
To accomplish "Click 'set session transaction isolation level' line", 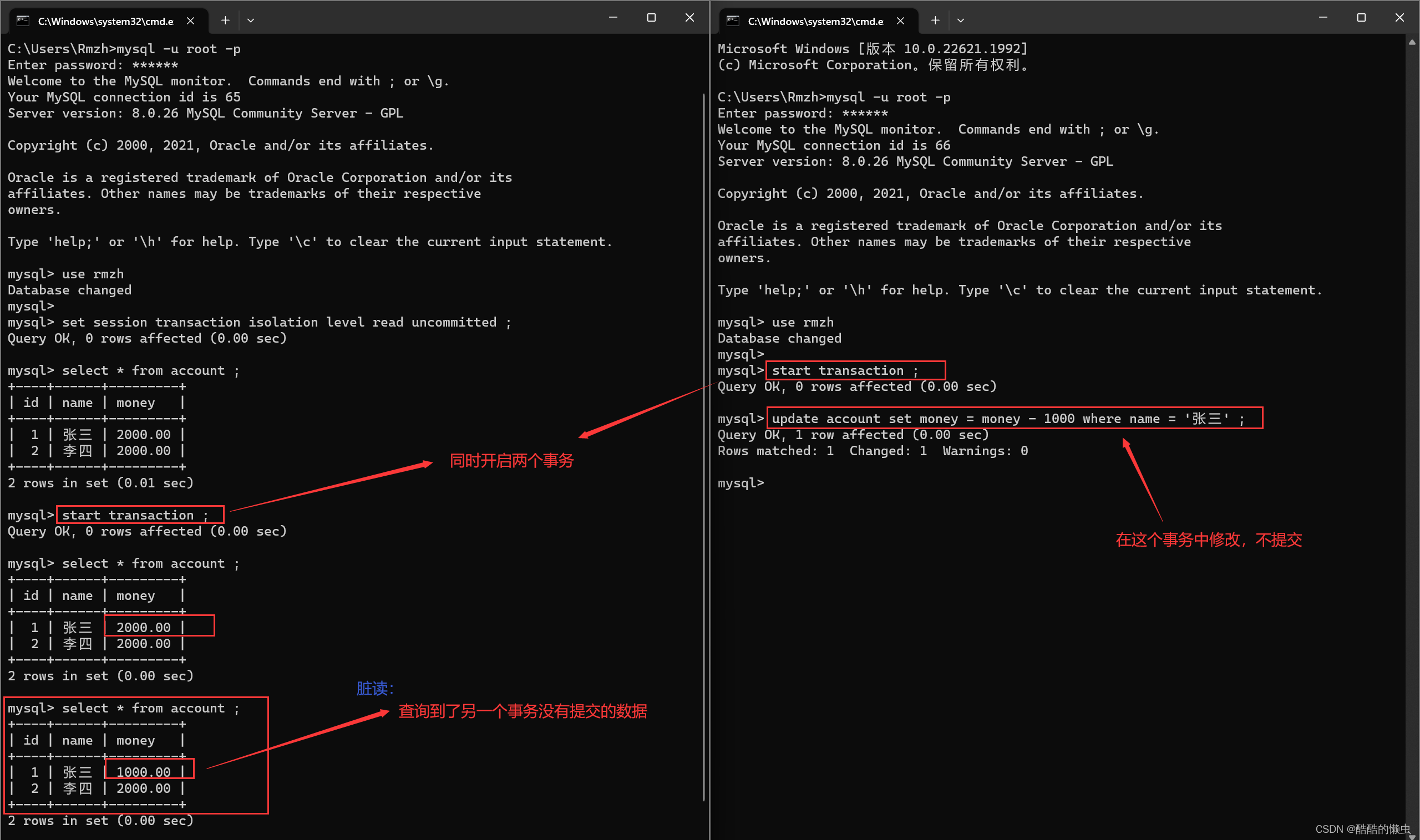I will (x=259, y=322).
